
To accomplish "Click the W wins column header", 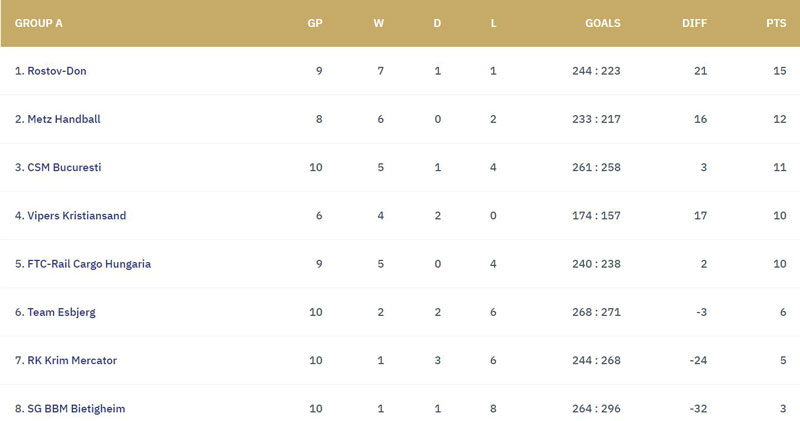I will [379, 23].
